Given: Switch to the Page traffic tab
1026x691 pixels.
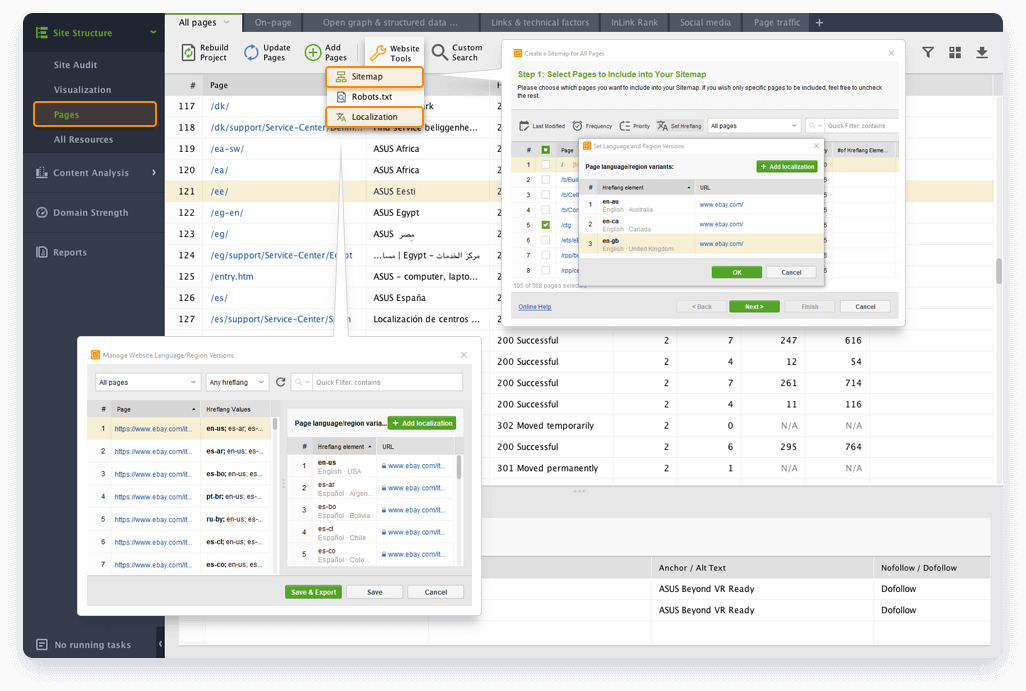Looking at the screenshot, I should tap(776, 22).
